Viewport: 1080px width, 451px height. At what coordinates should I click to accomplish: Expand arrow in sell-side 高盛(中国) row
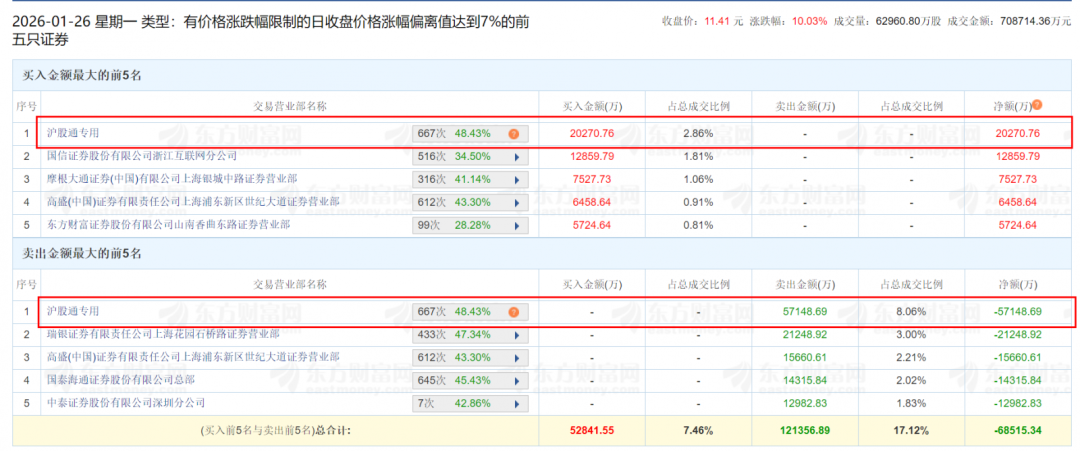coord(517,358)
